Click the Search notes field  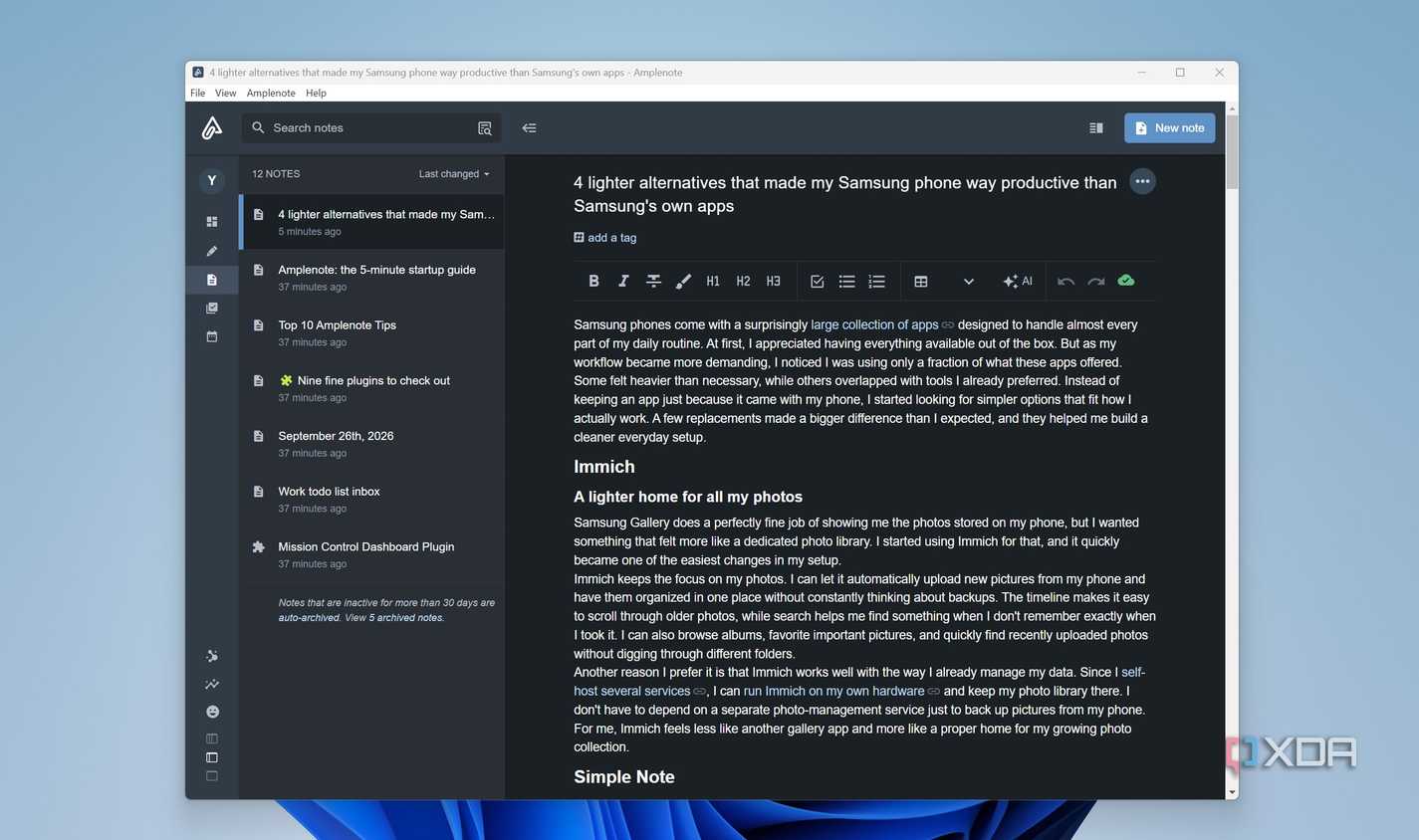click(x=370, y=127)
